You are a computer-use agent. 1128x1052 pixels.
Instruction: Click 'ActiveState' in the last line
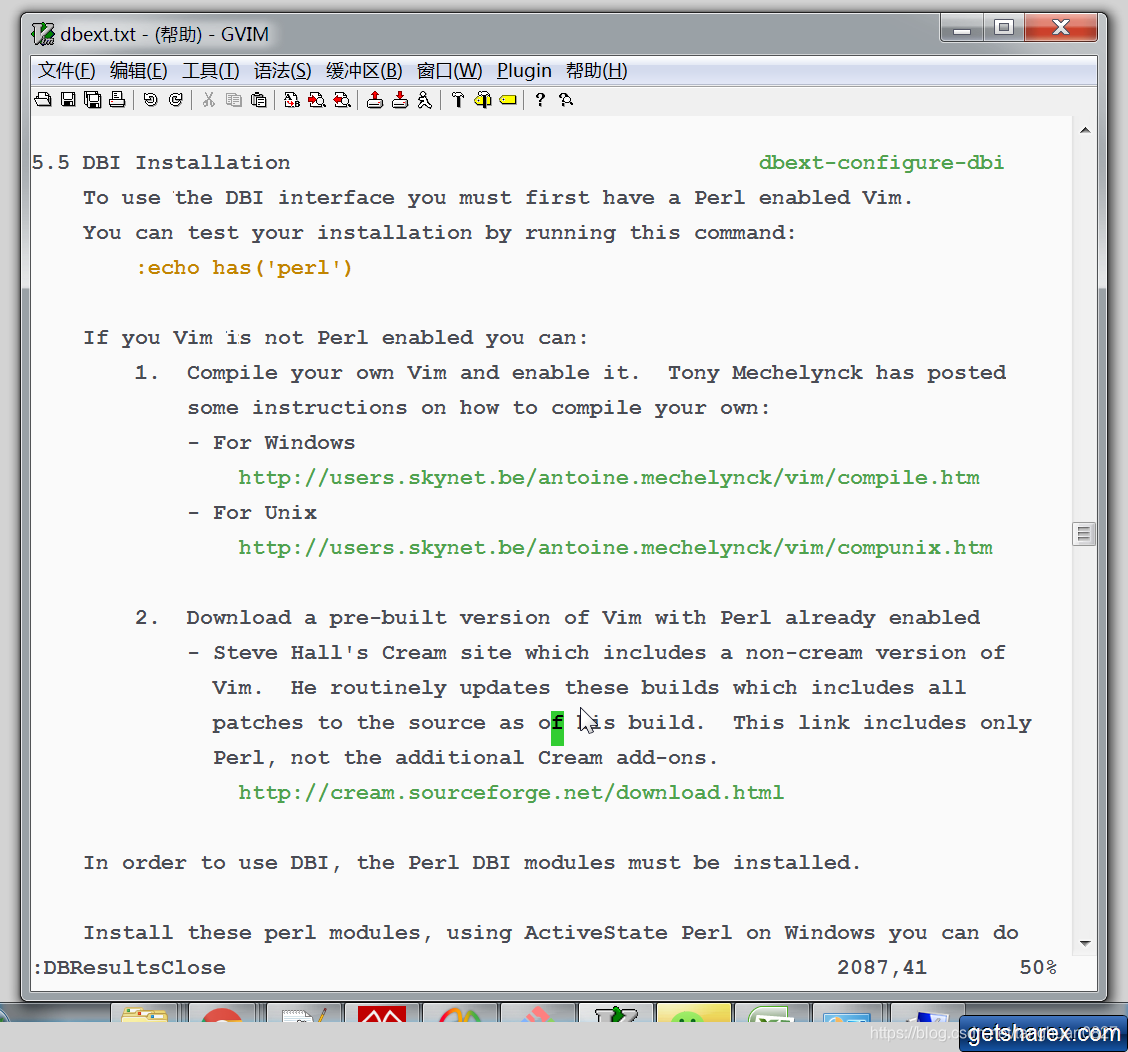pyautogui.click(x=596, y=933)
